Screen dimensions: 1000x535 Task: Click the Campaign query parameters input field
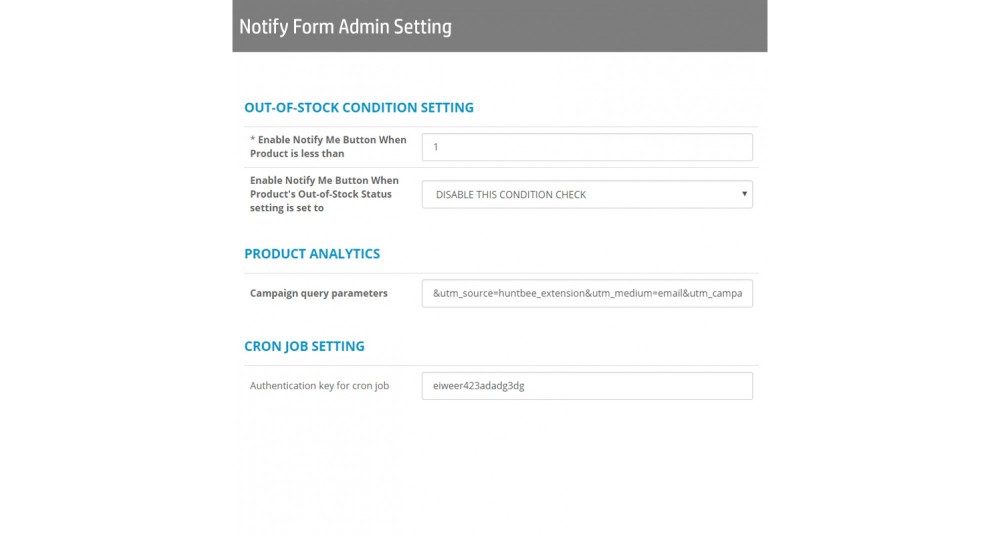[587, 293]
